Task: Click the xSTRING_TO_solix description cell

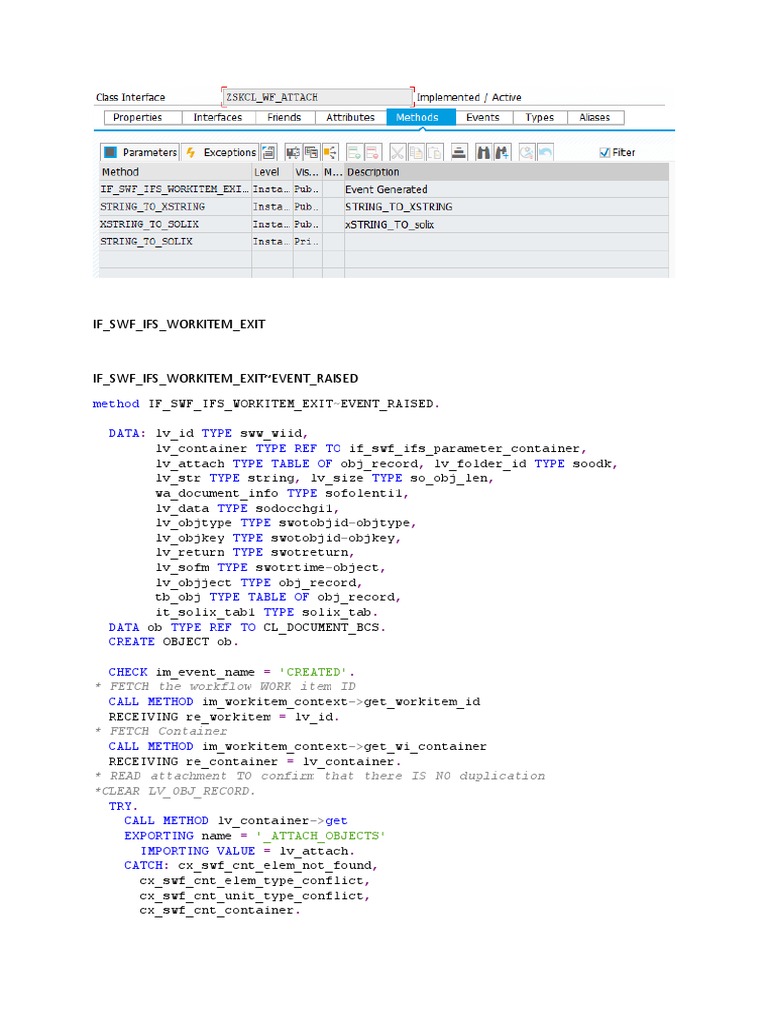Action: click(x=506, y=225)
